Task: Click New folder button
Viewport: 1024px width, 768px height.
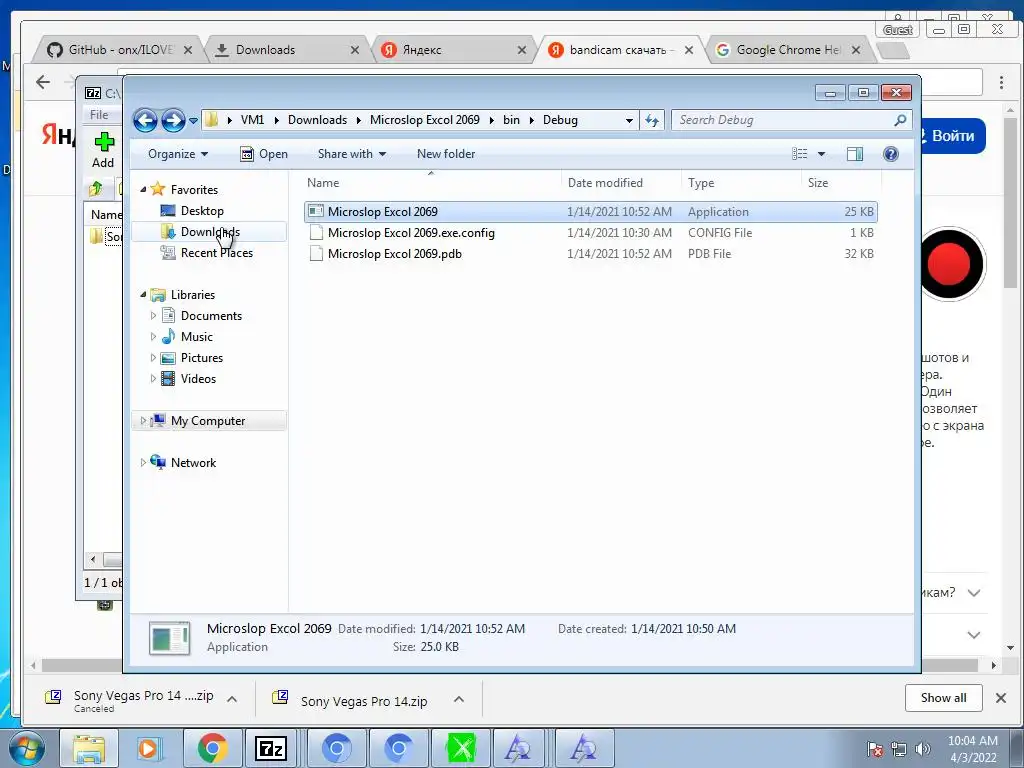Action: point(446,154)
